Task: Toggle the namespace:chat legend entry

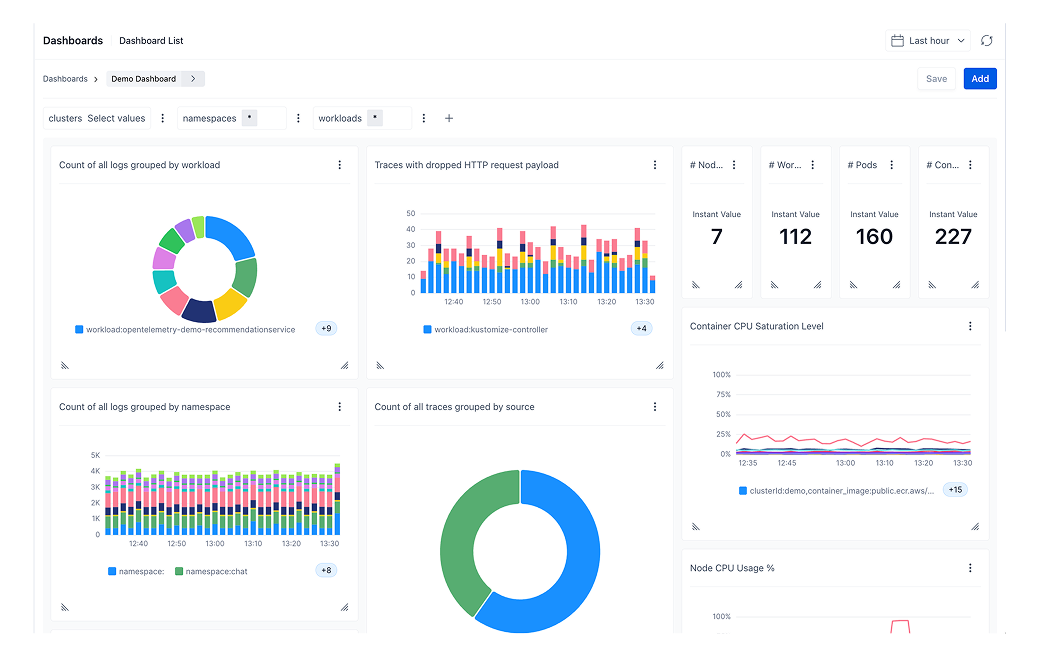Action: pos(211,571)
